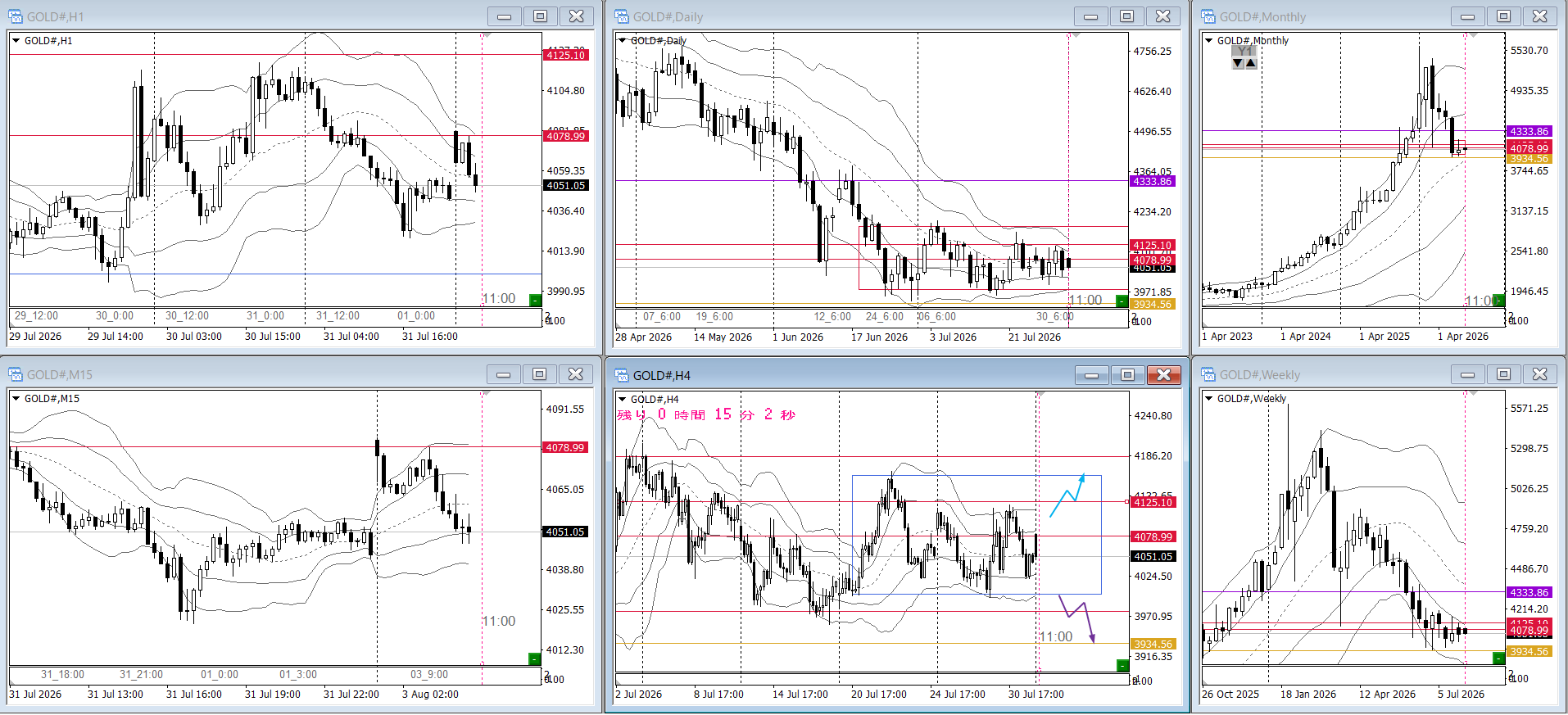Click the pink countdown timer text in H4 chart
Viewport: 1568px width, 715px height.
tap(706, 414)
